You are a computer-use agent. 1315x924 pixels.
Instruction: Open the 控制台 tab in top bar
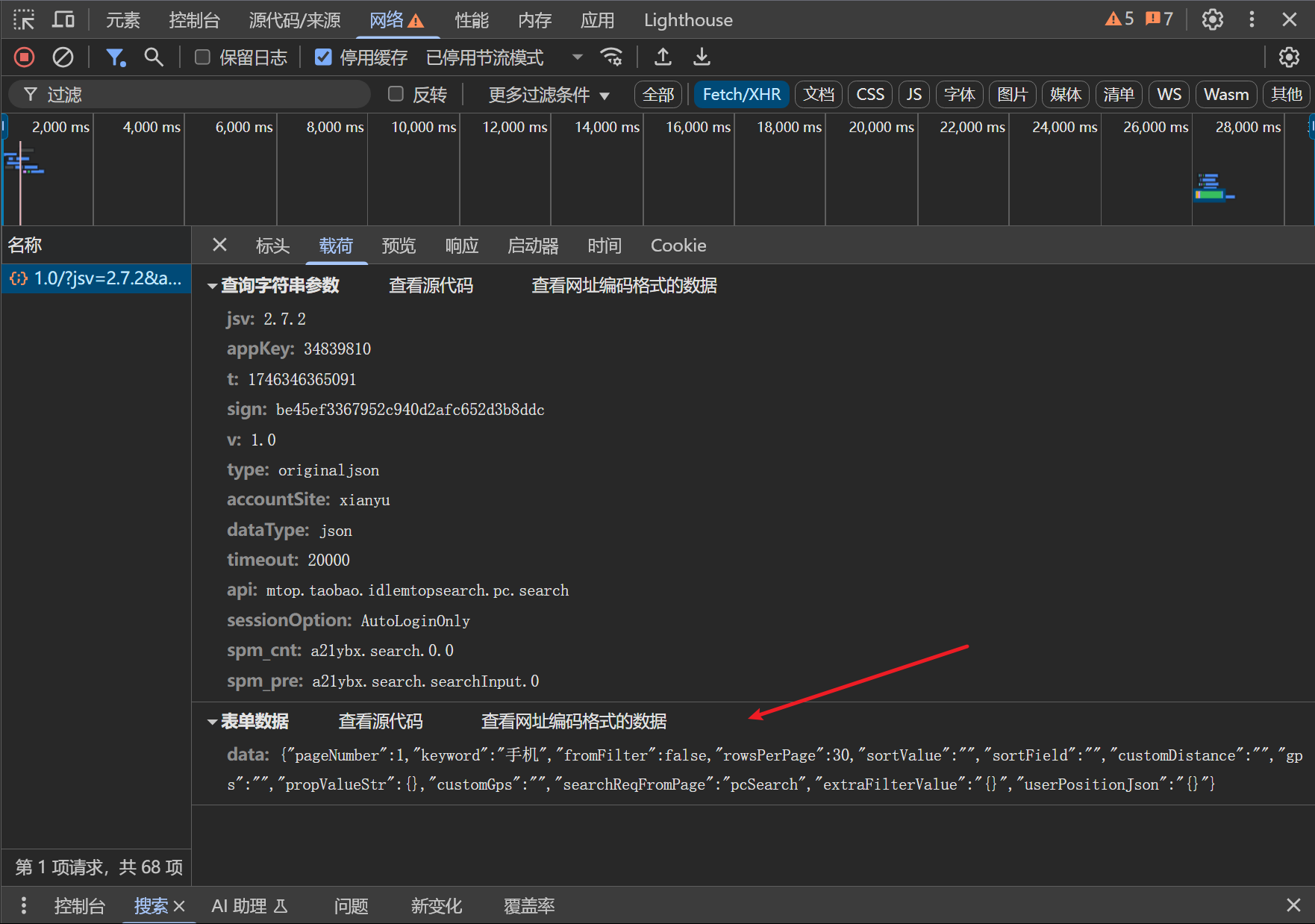[194, 20]
